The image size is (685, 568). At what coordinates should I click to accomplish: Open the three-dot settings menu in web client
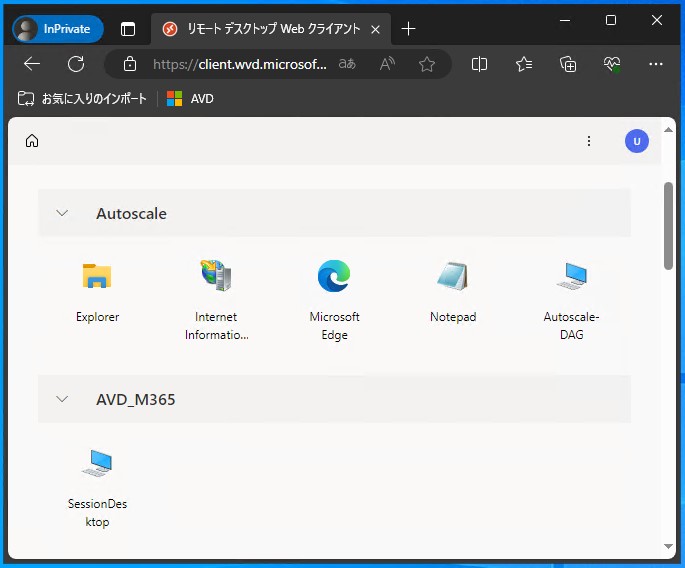point(589,141)
